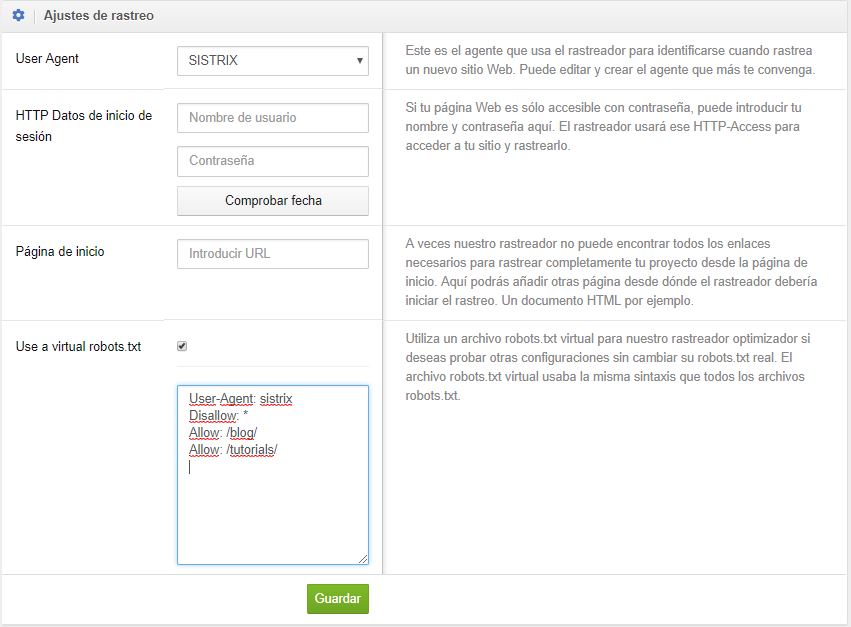Click the 'Allow: /blog/' line
This screenshot has height=627, width=851.
223,433
